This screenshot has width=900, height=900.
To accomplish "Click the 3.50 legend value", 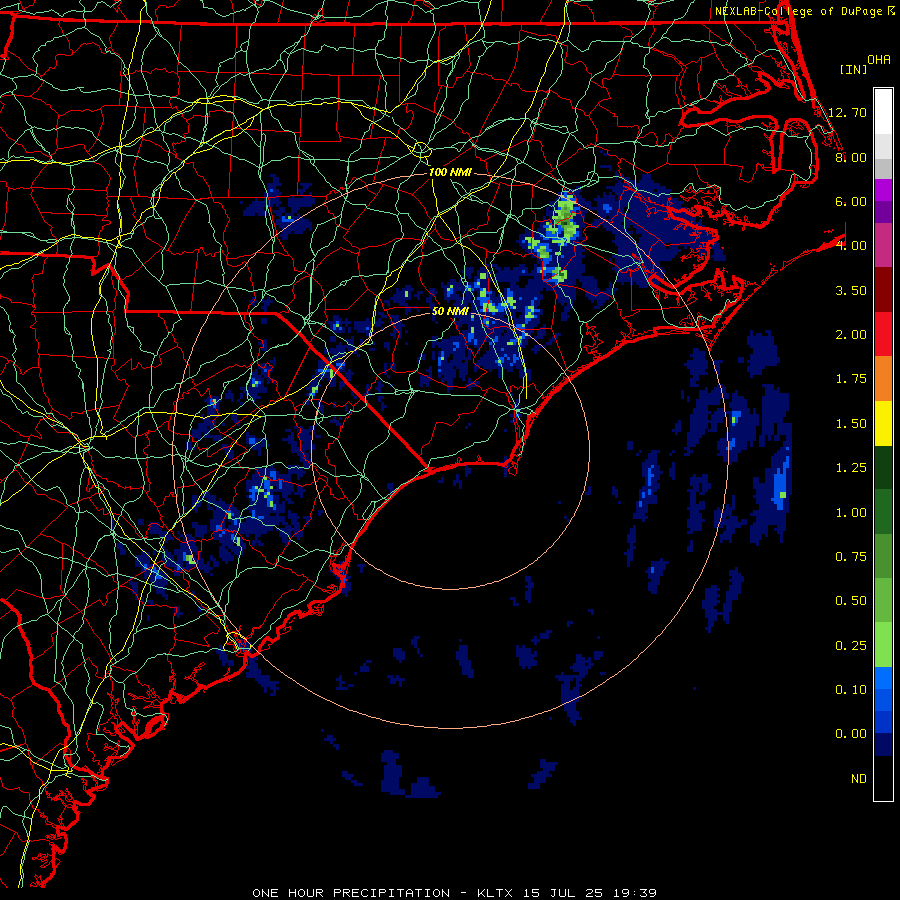I will point(851,290).
